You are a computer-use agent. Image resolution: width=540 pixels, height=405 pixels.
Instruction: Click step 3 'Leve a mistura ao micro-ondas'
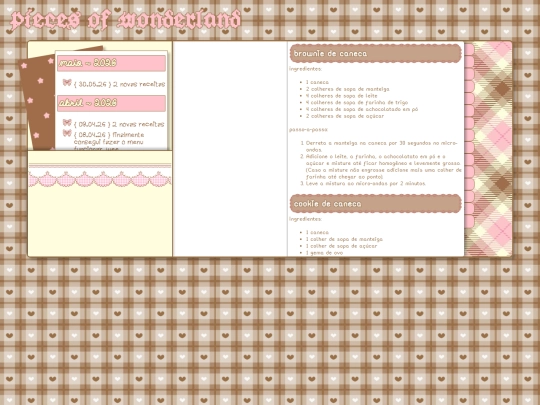click(x=366, y=184)
